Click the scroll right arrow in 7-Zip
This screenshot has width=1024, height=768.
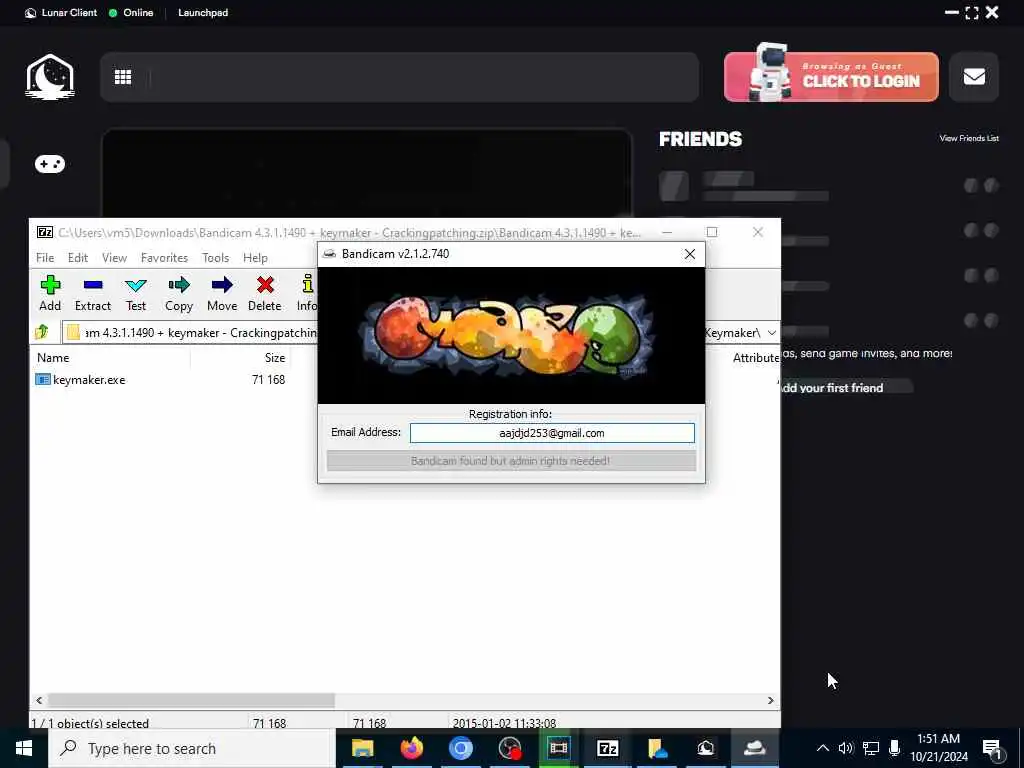(771, 700)
